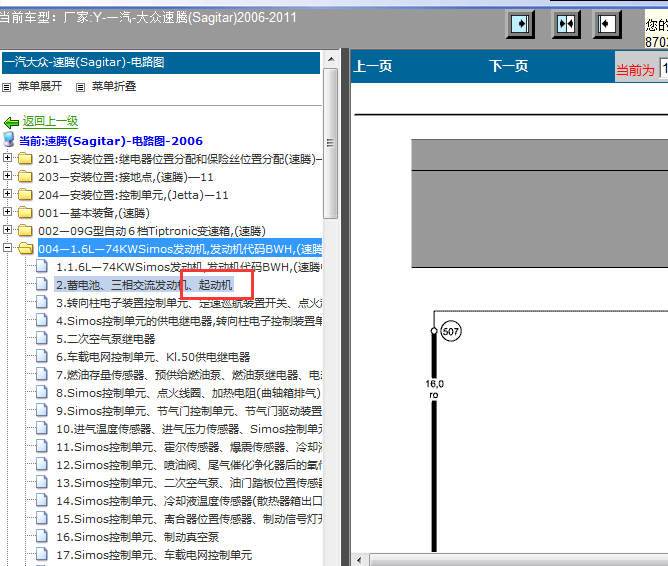
Task: Click the green back arrow icon
Action: coord(11,123)
